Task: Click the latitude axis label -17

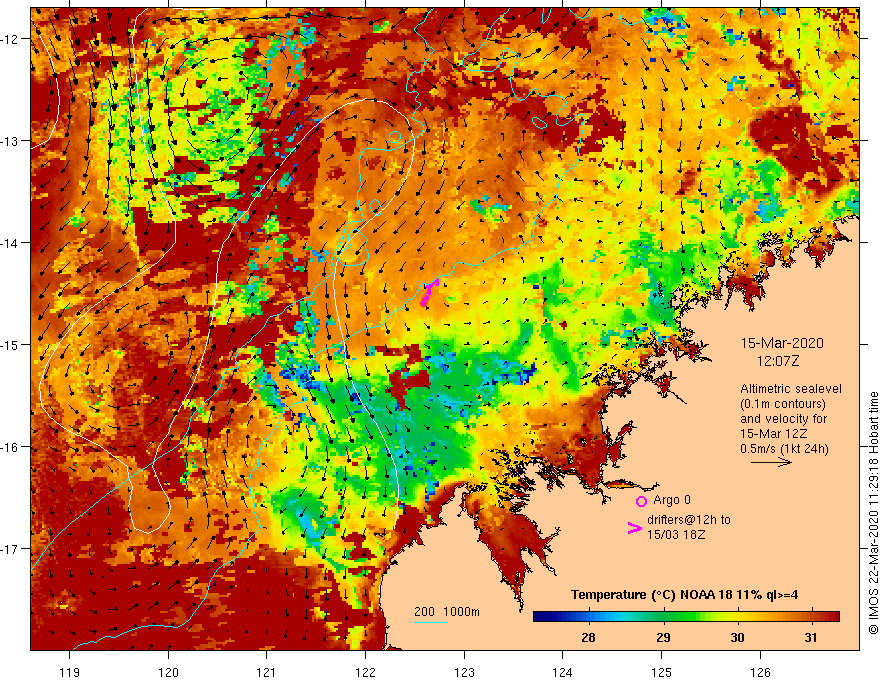Action: 10,549
